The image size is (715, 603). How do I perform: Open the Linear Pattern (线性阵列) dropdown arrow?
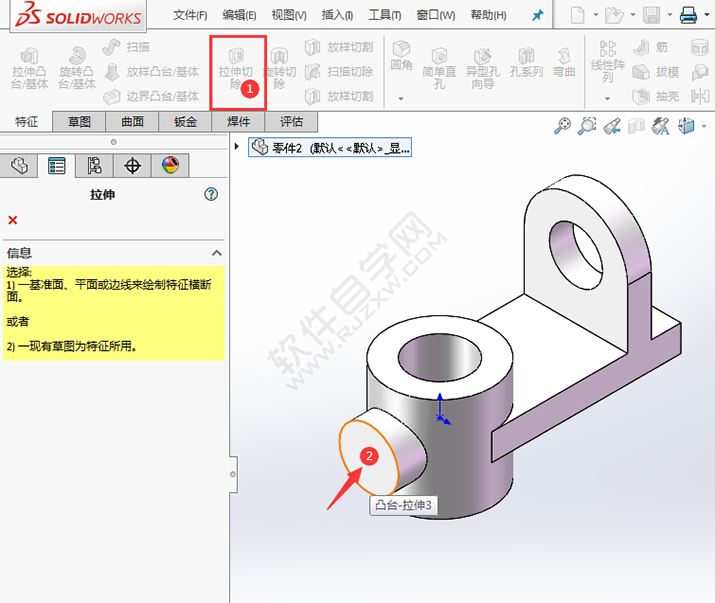(607, 99)
